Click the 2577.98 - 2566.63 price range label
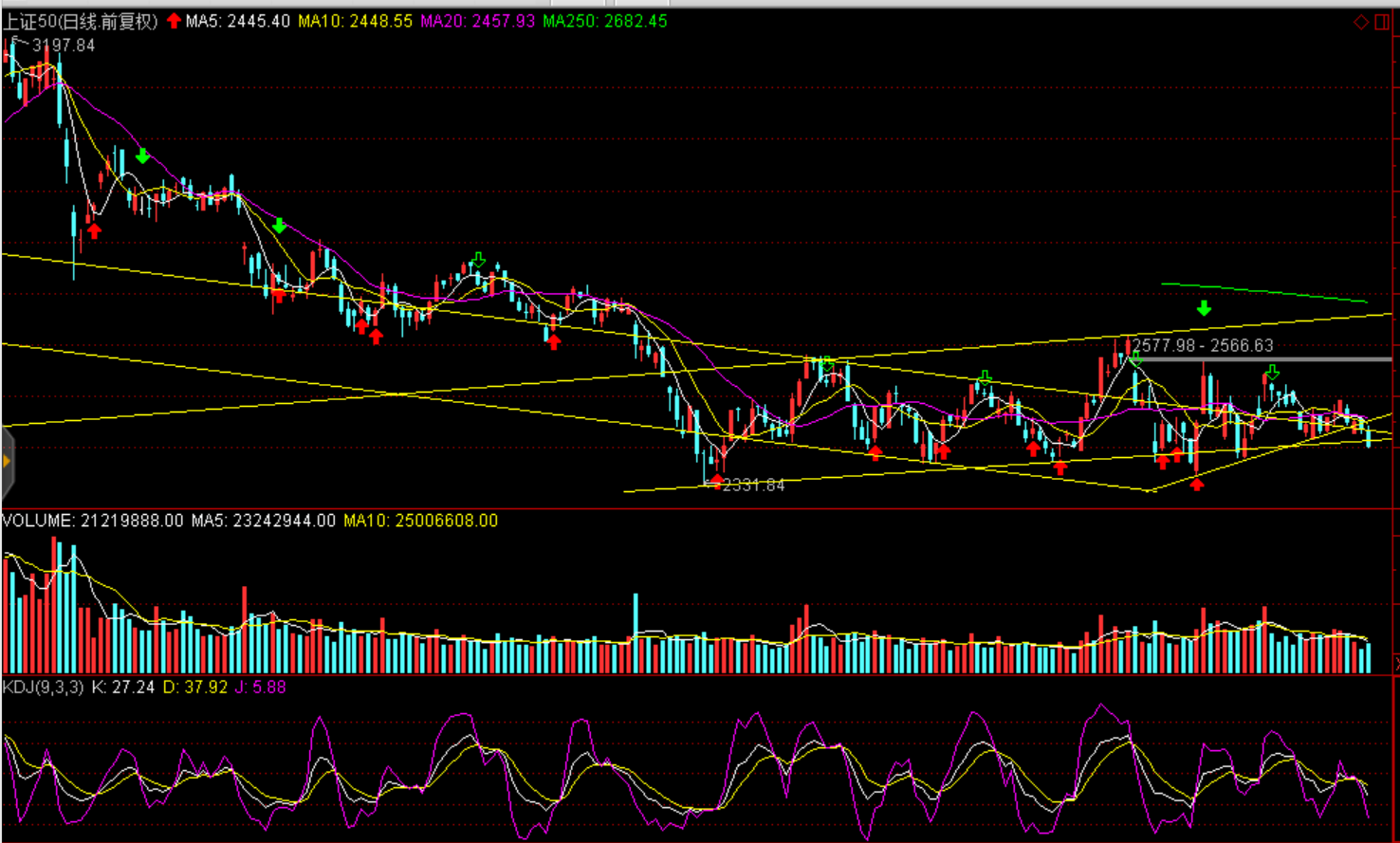The height and width of the screenshot is (843, 1400). click(1203, 345)
